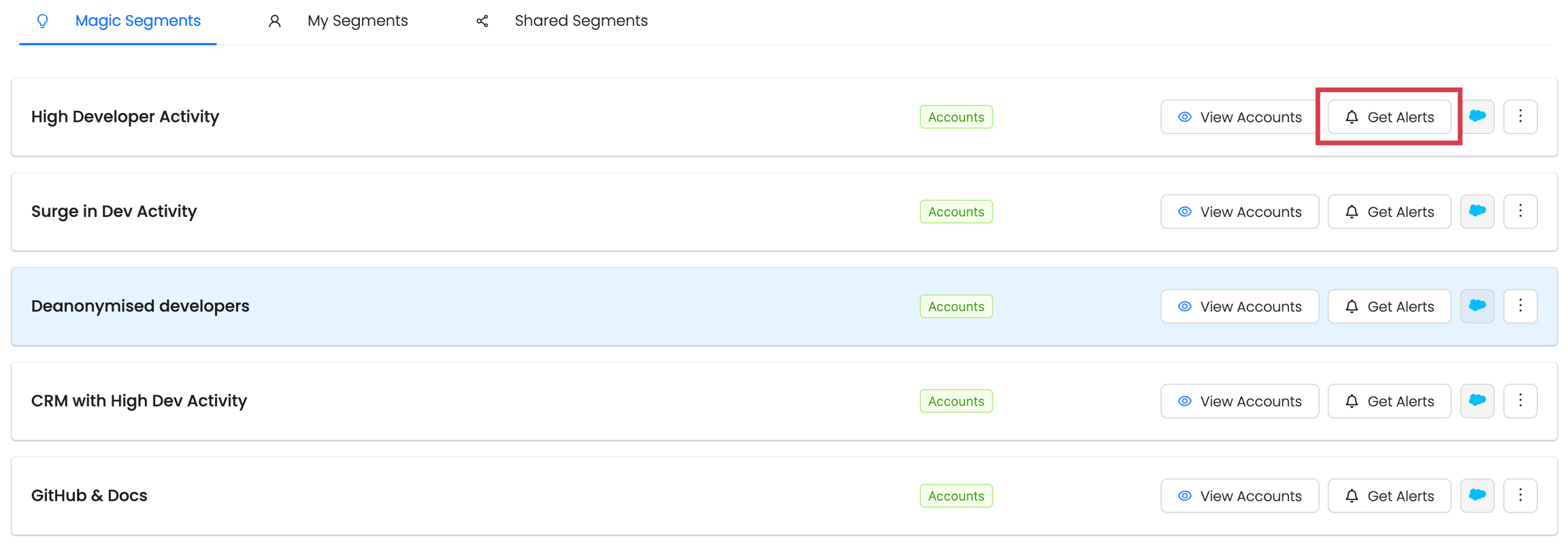The width and height of the screenshot is (1568, 549).
Task: Click Salesforce cloud icon for CRM with High Dev Activity
Action: click(1477, 400)
